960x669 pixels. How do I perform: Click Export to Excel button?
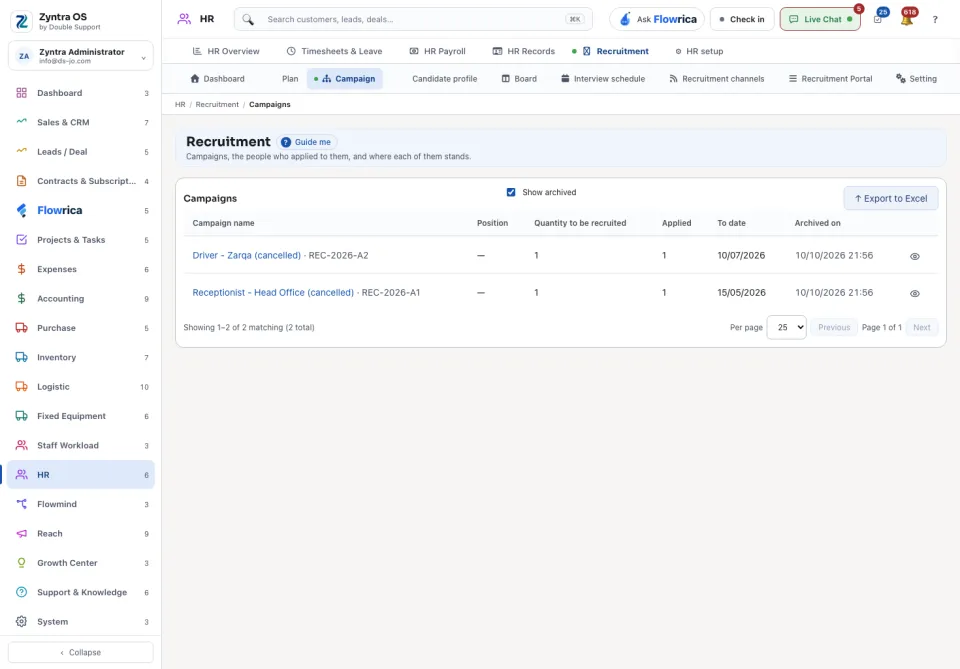click(891, 198)
